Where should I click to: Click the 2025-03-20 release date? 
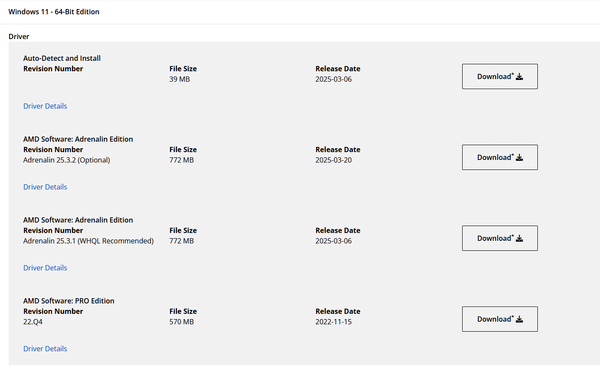(x=334, y=160)
